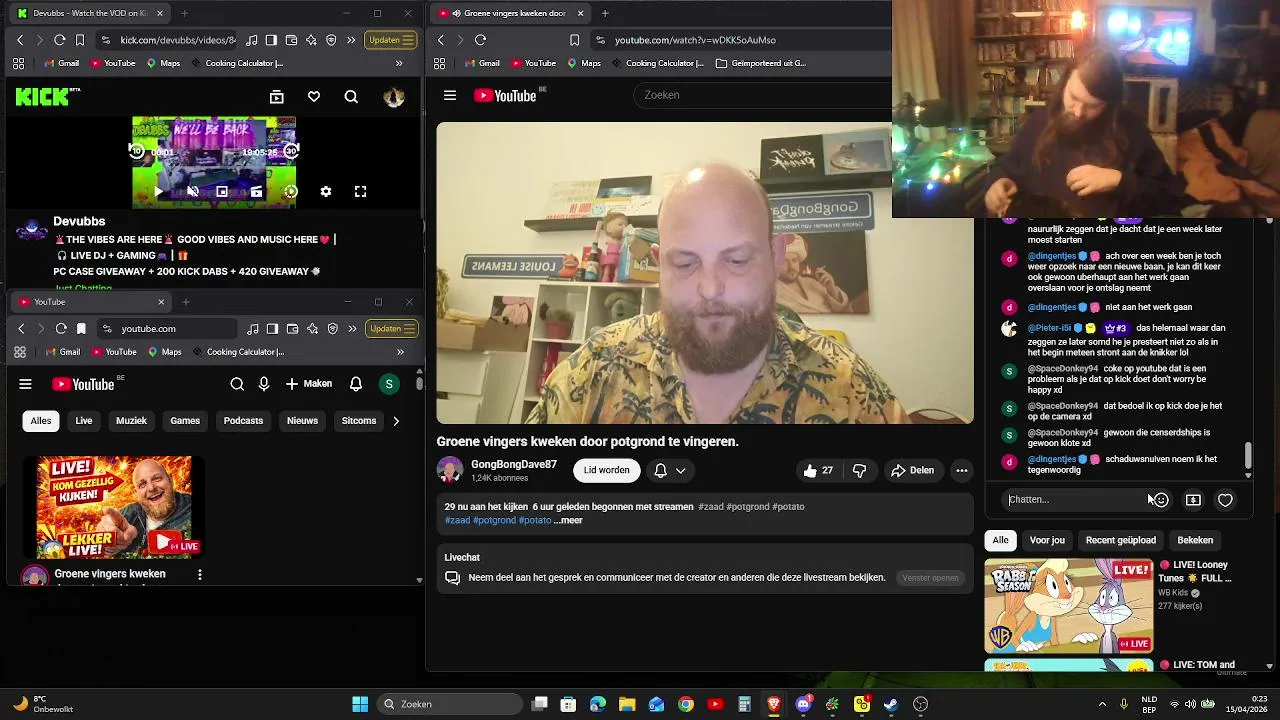Unmute the Kick video player
The width and height of the screenshot is (1280, 720).
click(x=193, y=191)
